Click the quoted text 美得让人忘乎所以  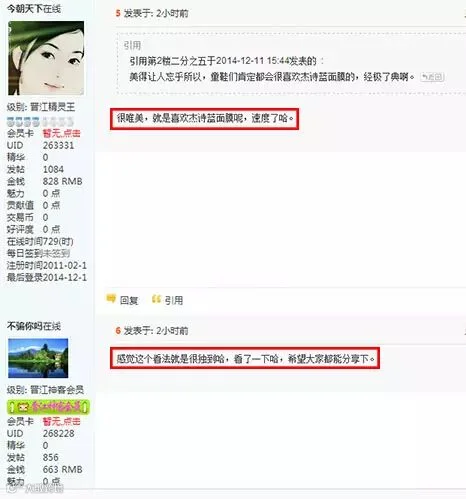click(165, 77)
